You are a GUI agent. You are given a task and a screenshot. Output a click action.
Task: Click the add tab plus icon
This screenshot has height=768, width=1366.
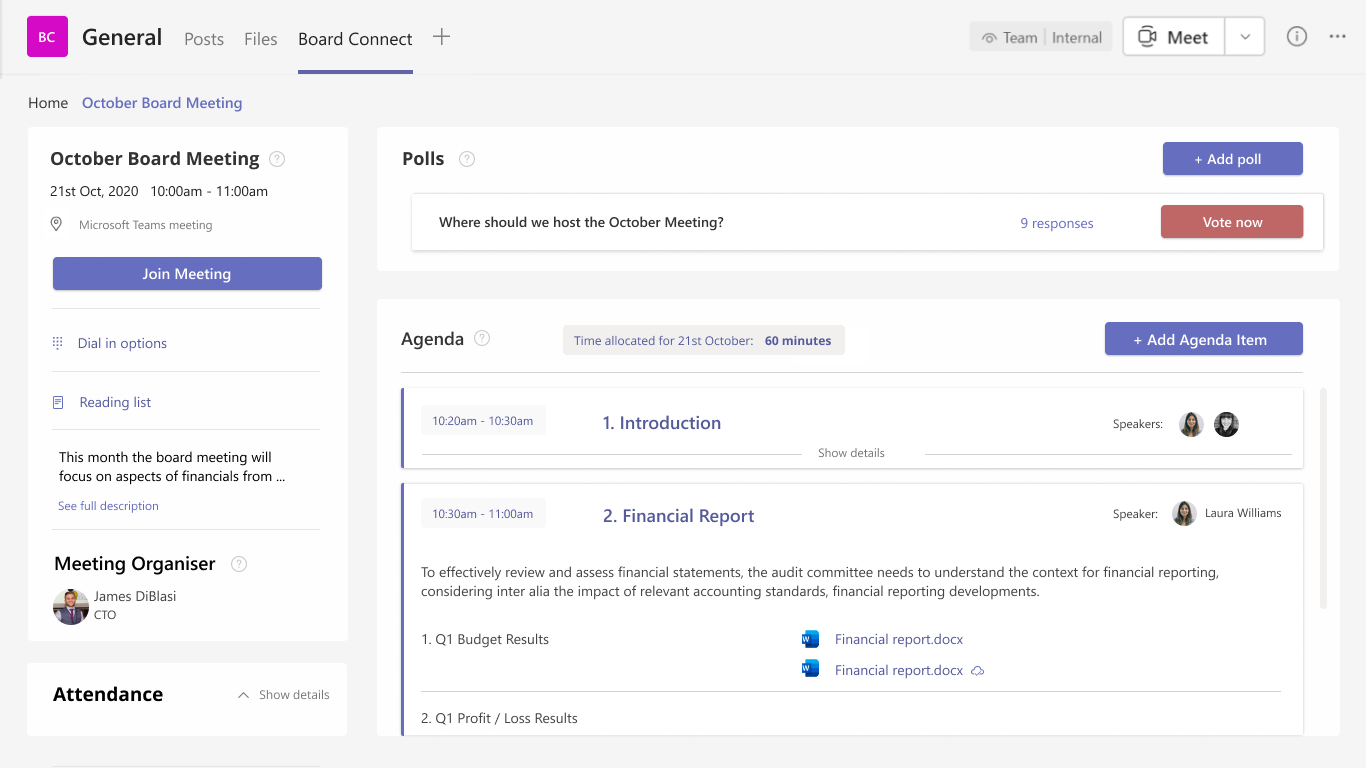(x=441, y=37)
